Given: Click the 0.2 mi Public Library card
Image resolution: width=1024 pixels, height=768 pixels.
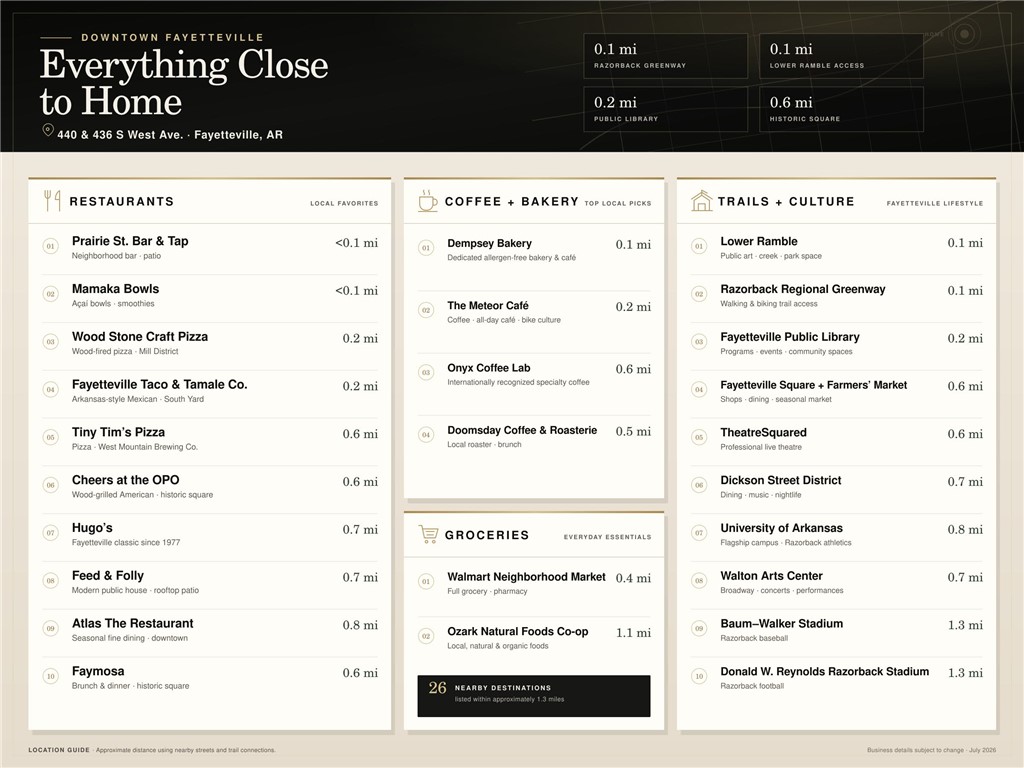Looking at the screenshot, I should click(665, 110).
